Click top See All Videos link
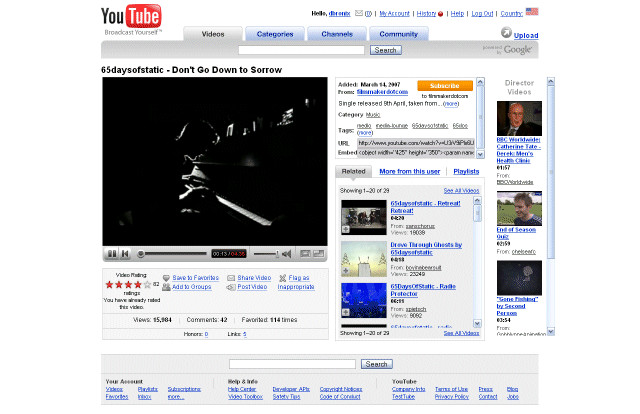The image size is (640, 414). 461,191
